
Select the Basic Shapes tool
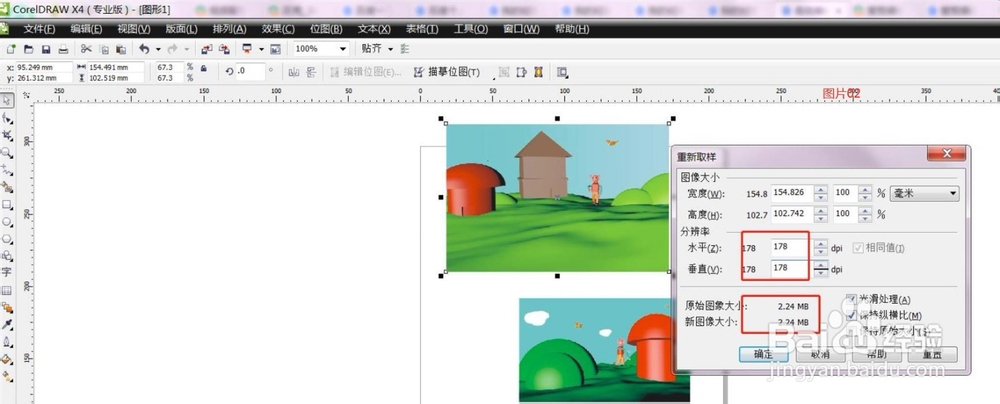pyautogui.click(x=7, y=256)
